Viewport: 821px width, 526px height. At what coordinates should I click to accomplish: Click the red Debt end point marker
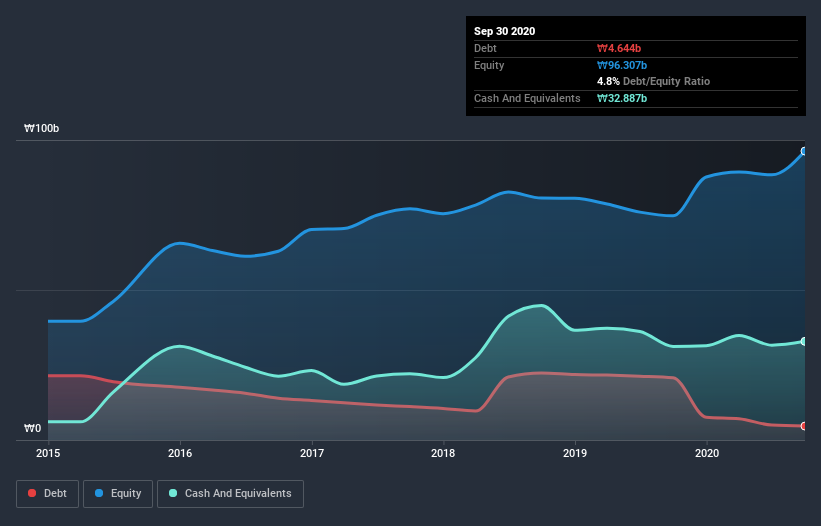point(804,426)
